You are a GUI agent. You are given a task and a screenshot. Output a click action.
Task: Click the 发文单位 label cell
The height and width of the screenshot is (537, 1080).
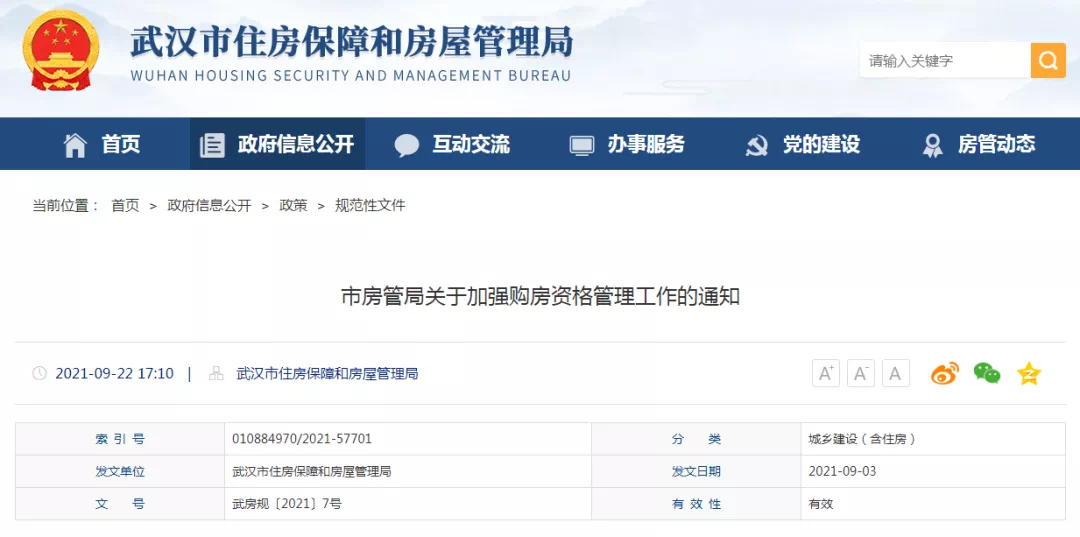120,472
